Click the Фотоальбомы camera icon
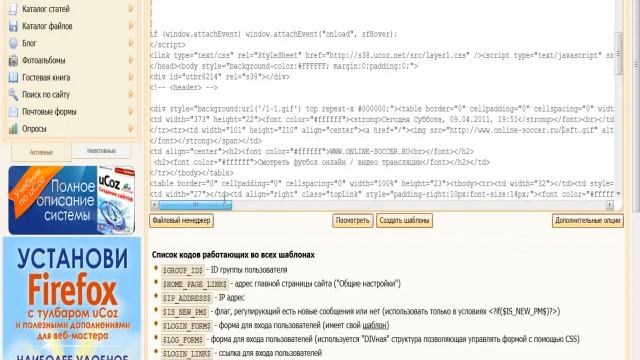This screenshot has width=640, height=360. pos(13,60)
